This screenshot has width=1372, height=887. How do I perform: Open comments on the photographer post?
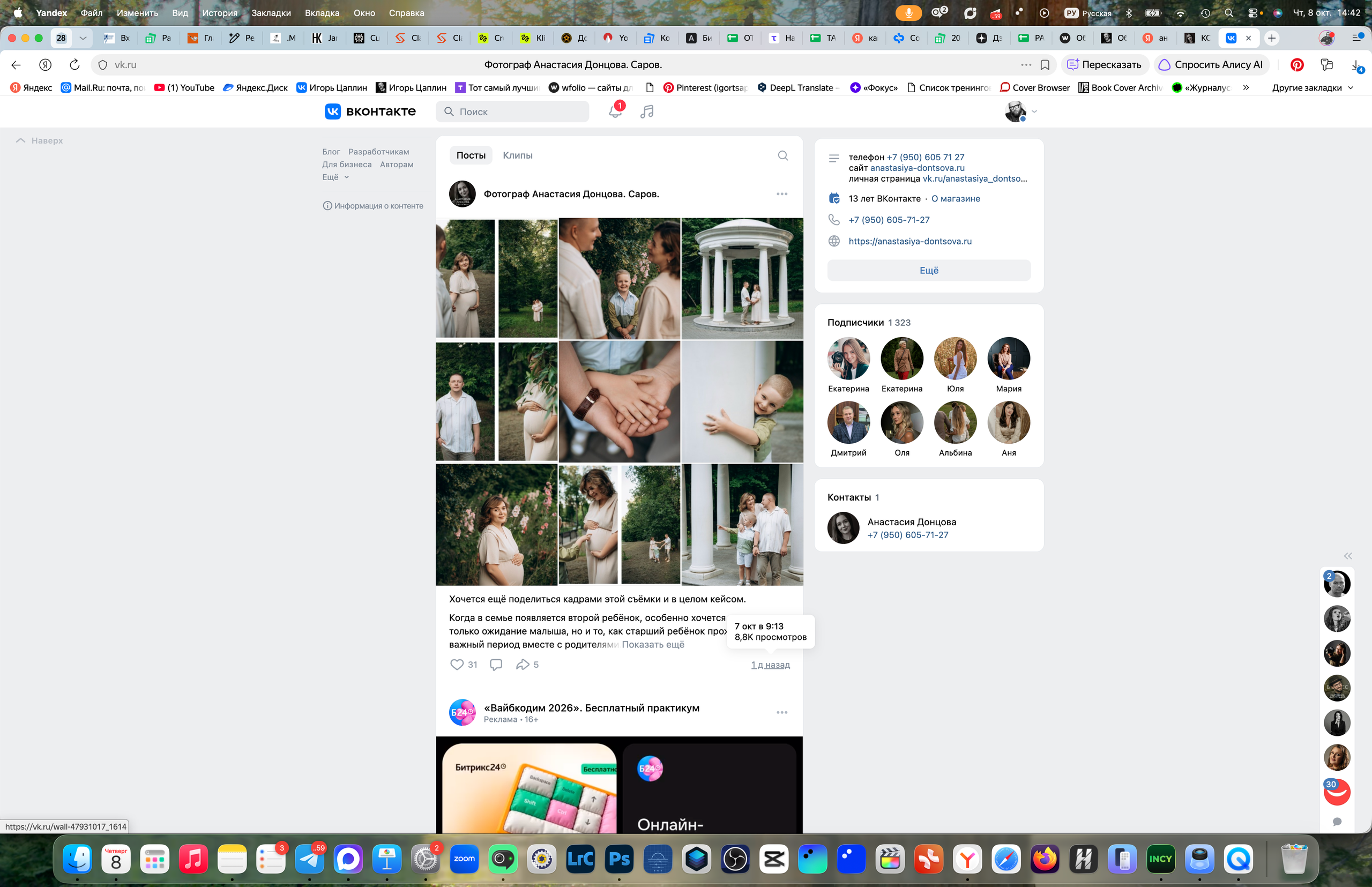click(495, 664)
